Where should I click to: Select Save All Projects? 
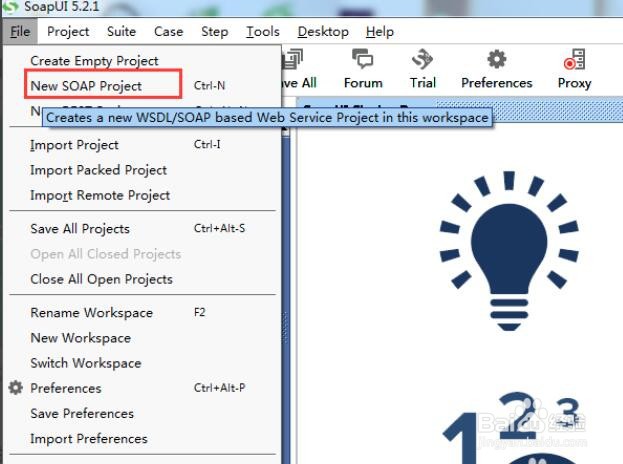point(142,229)
